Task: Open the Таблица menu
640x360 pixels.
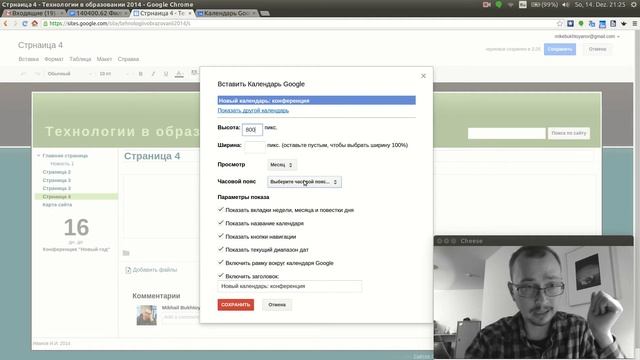Action: pyautogui.click(x=80, y=59)
